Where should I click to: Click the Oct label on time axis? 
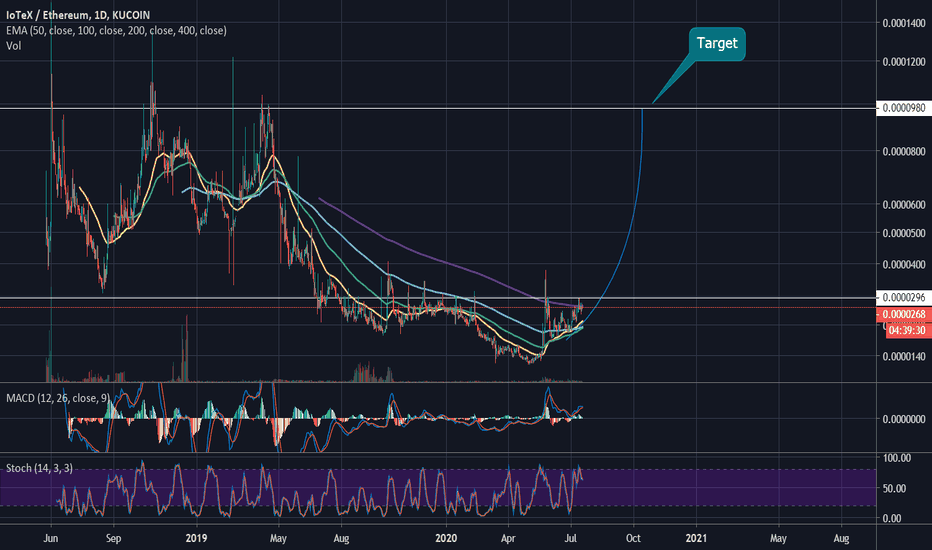click(x=634, y=538)
